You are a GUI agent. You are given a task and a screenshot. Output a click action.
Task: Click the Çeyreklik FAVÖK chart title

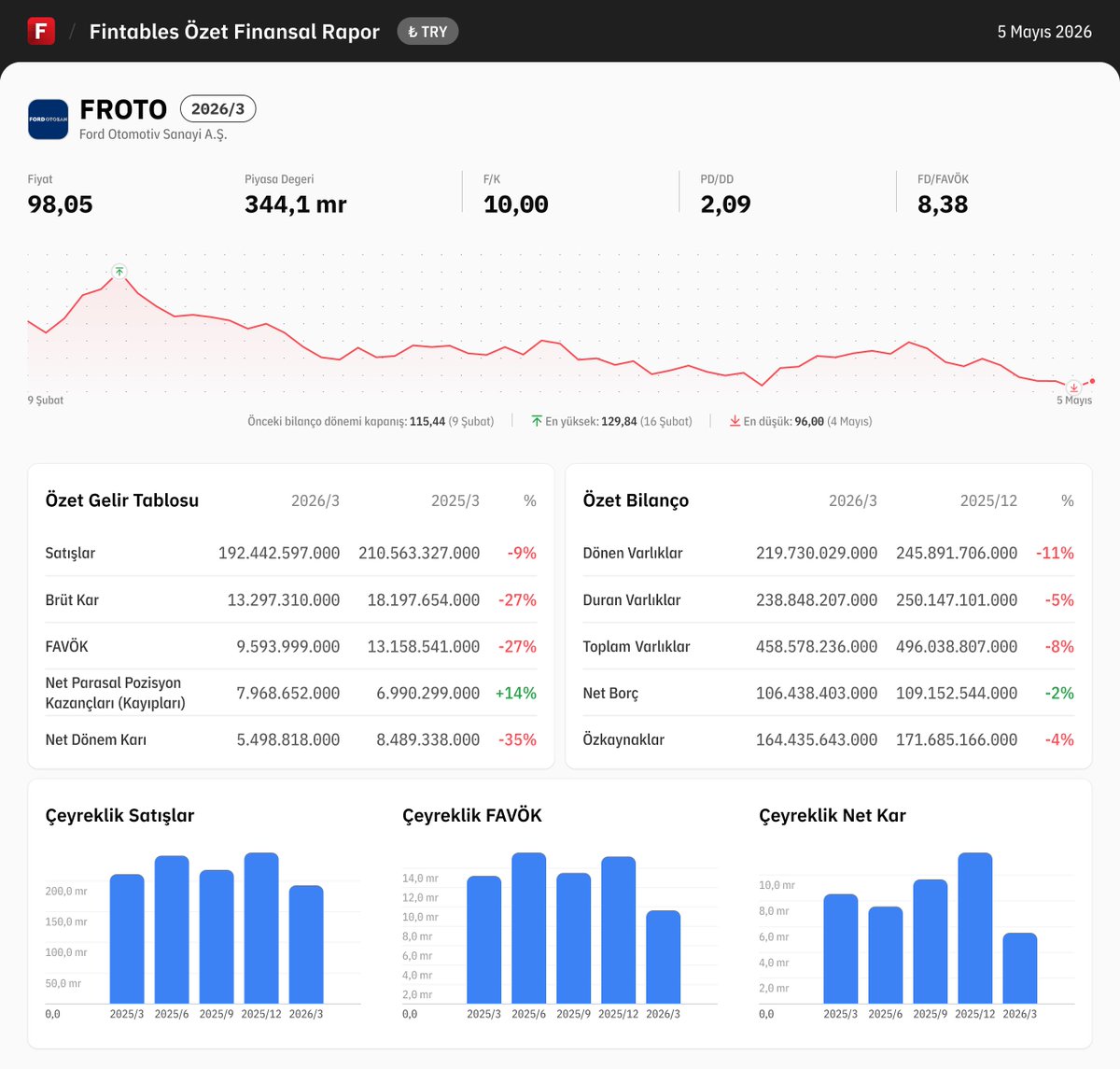pyautogui.click(x=472, y=815)
